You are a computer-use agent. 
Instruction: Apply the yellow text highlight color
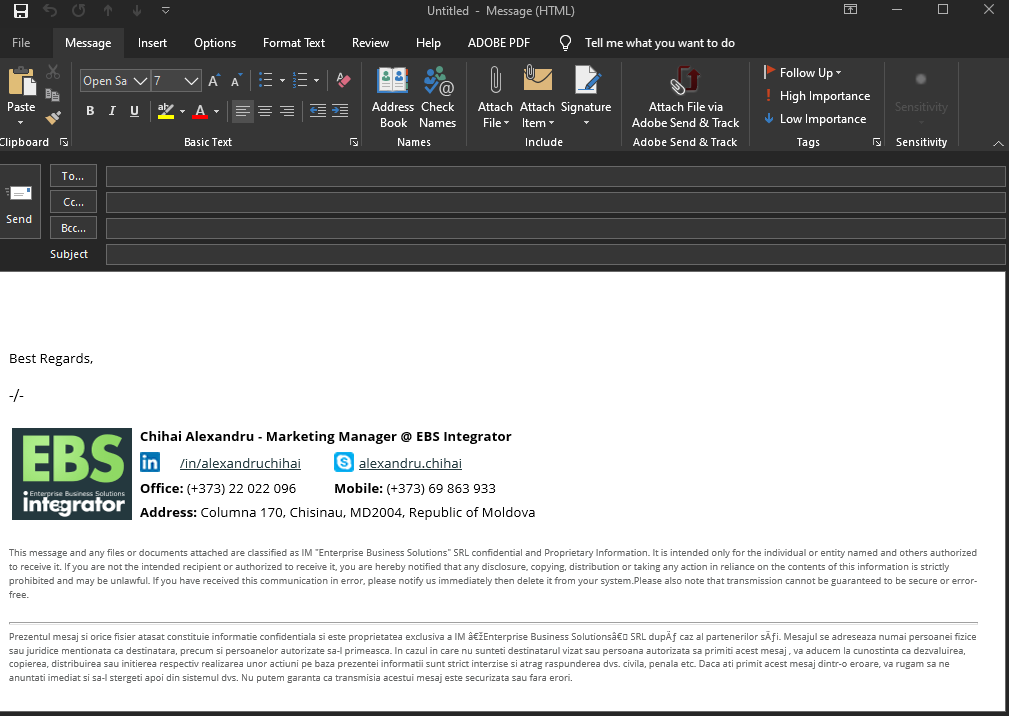pyautogui.click(x=166, y=111)
